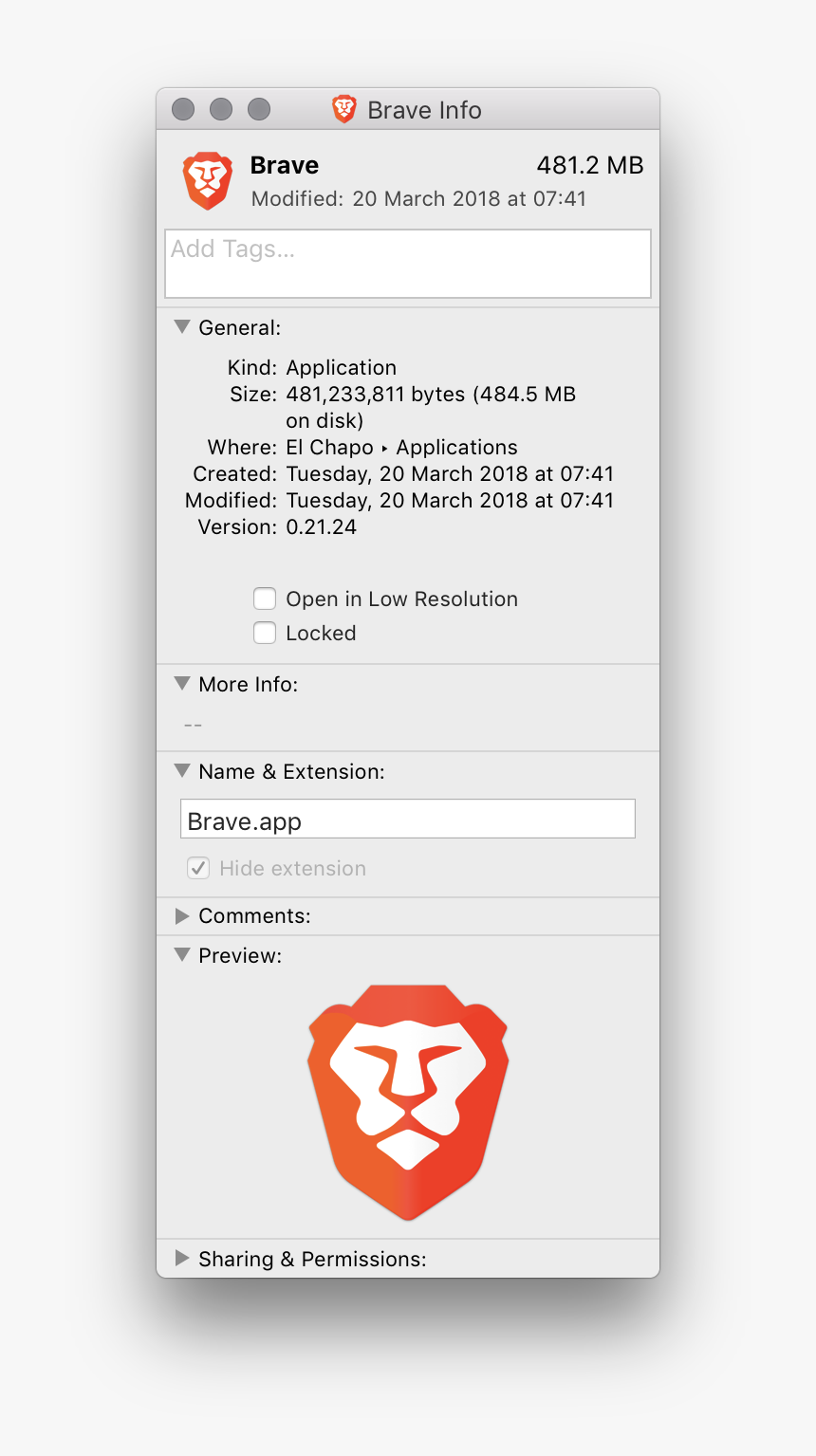Click the '--' More Info placeholder
The height and width of the screenshot is (1456, 816).
tap(193, 726)
